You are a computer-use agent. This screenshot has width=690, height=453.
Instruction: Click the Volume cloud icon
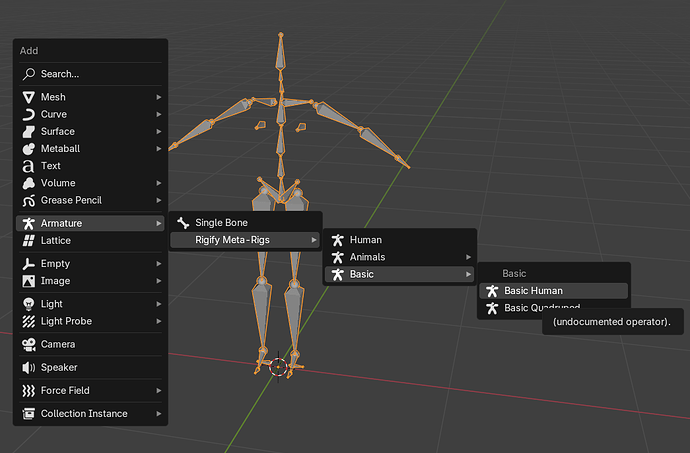(29, 183)
